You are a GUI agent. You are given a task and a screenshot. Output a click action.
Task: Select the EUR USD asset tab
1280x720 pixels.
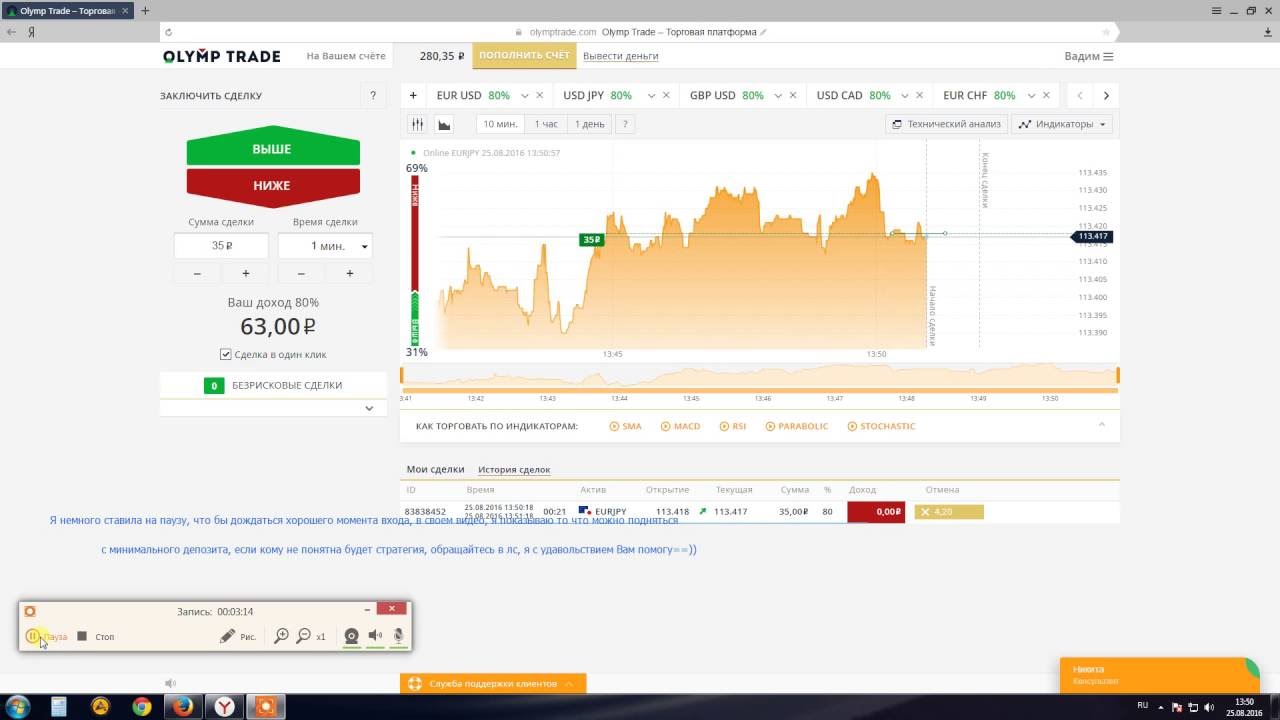coord(472,95)
